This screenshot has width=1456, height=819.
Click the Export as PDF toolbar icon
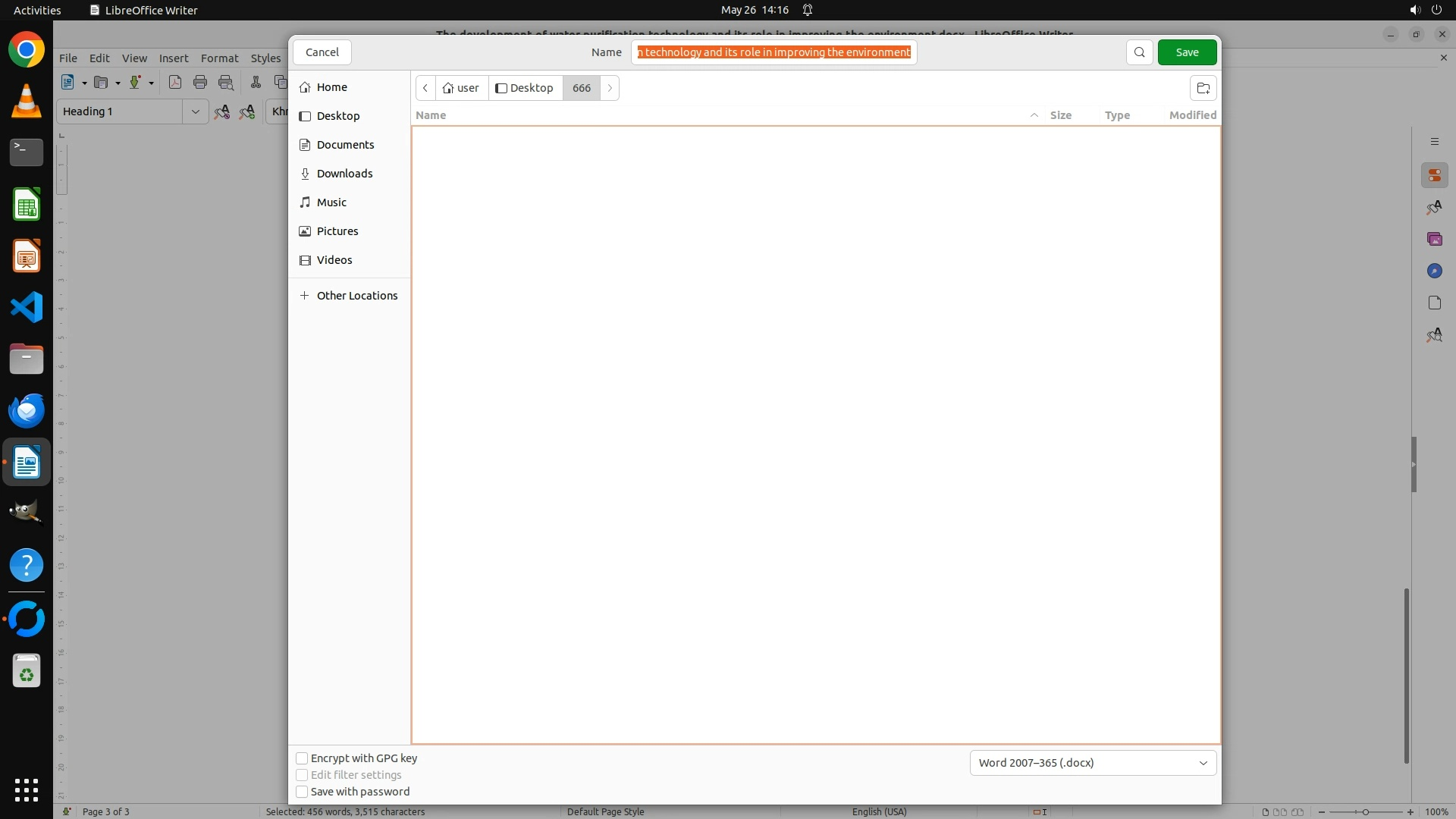[x=175, y=83]
